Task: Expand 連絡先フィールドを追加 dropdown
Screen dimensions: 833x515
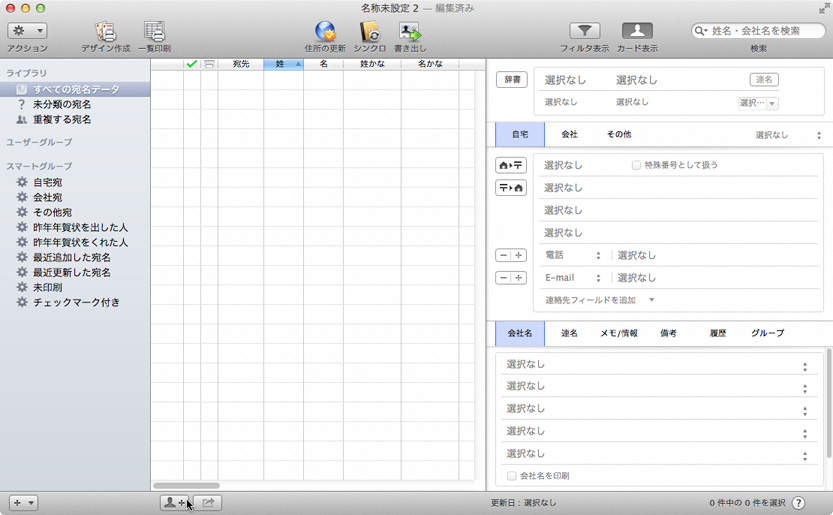Action: click(x=598, y=300)
